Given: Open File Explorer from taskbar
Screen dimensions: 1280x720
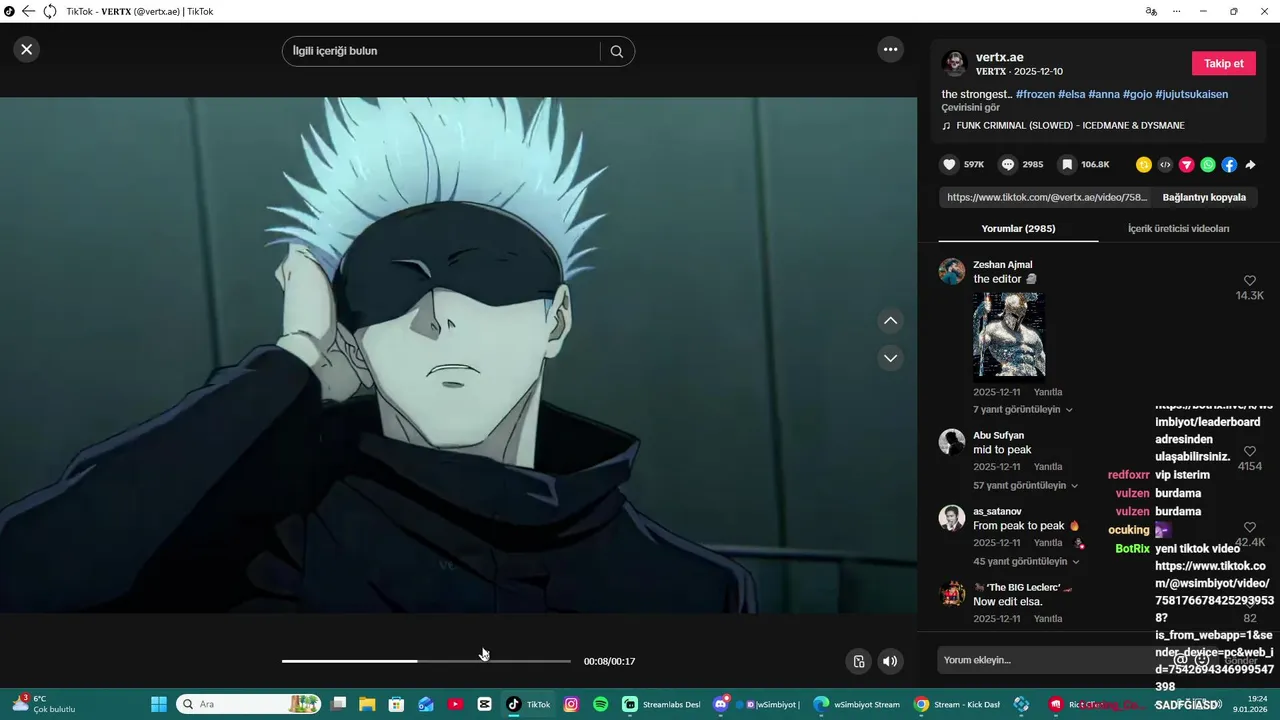Looking at the screenshot, I should click(367, 704).
